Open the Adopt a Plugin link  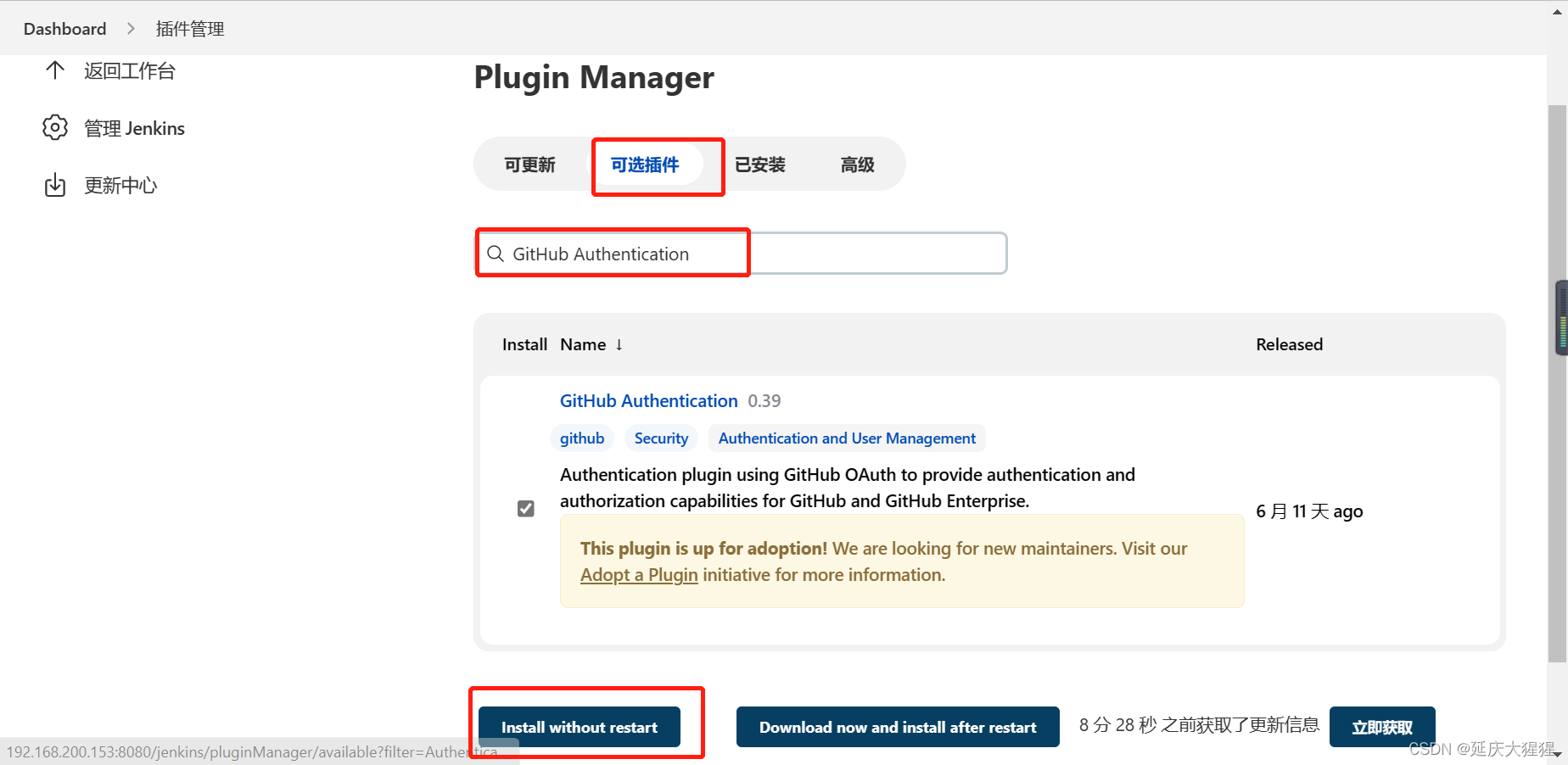coord(639,575)
